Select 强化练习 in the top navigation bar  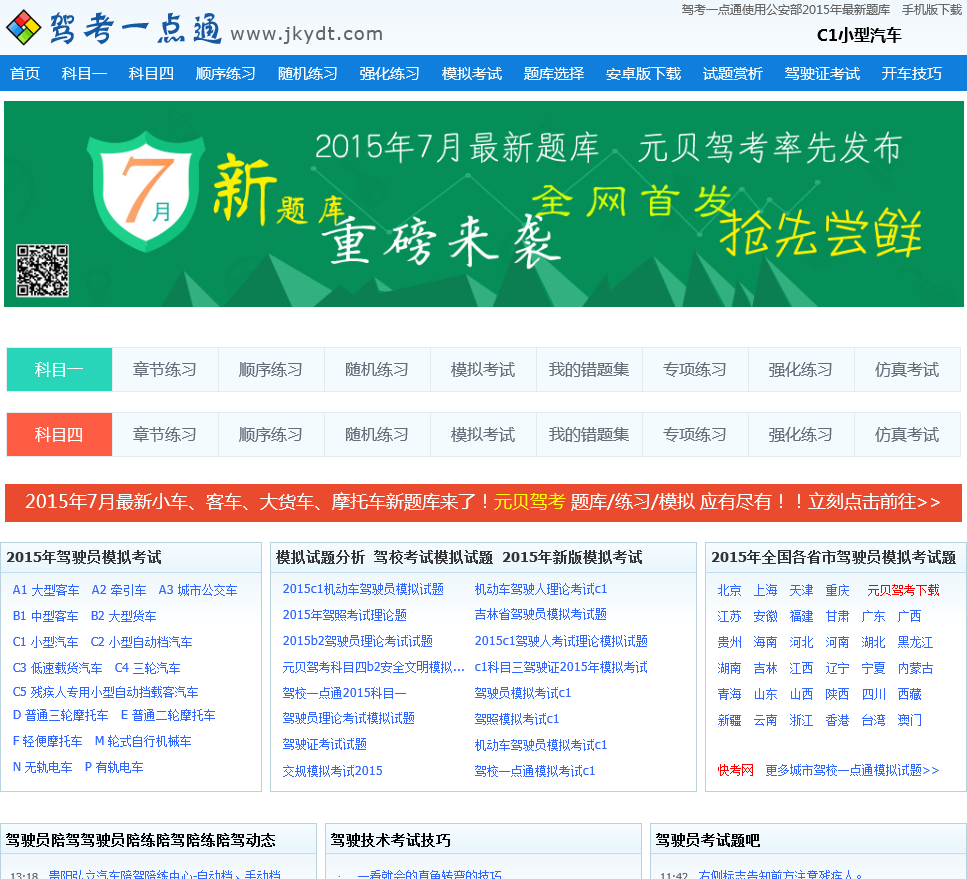pyautogui.click(x=390, y=73)
